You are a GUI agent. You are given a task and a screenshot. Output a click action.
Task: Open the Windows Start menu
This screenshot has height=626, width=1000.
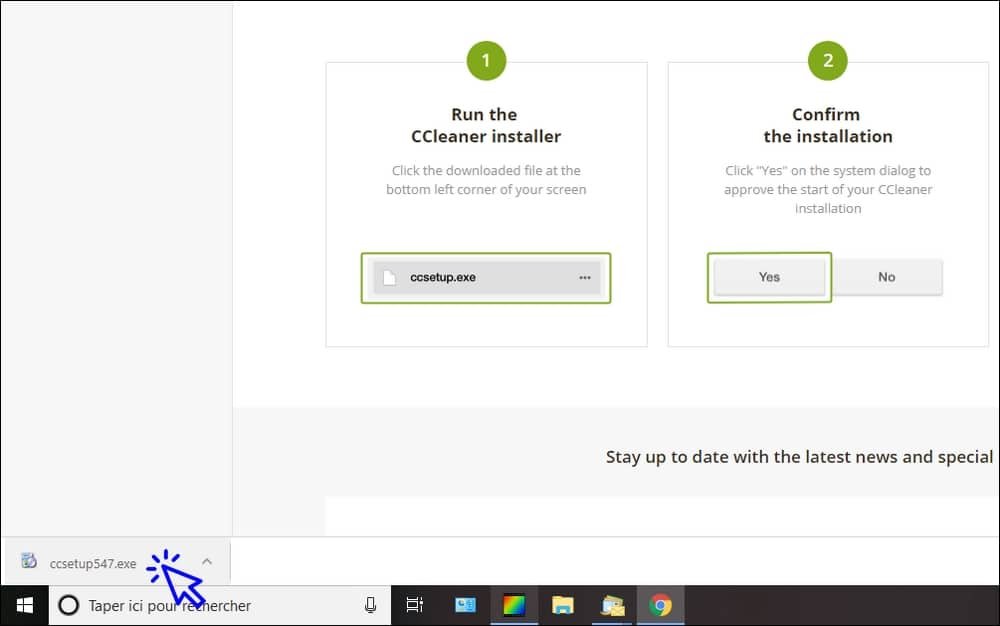click(24, 606)
